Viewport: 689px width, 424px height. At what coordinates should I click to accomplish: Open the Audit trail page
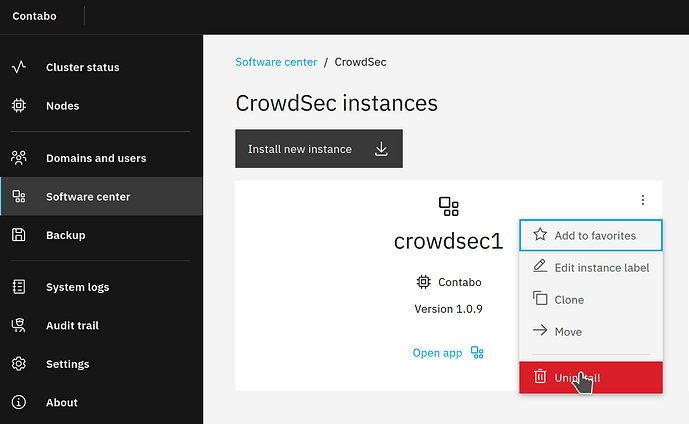click(102, 325)
